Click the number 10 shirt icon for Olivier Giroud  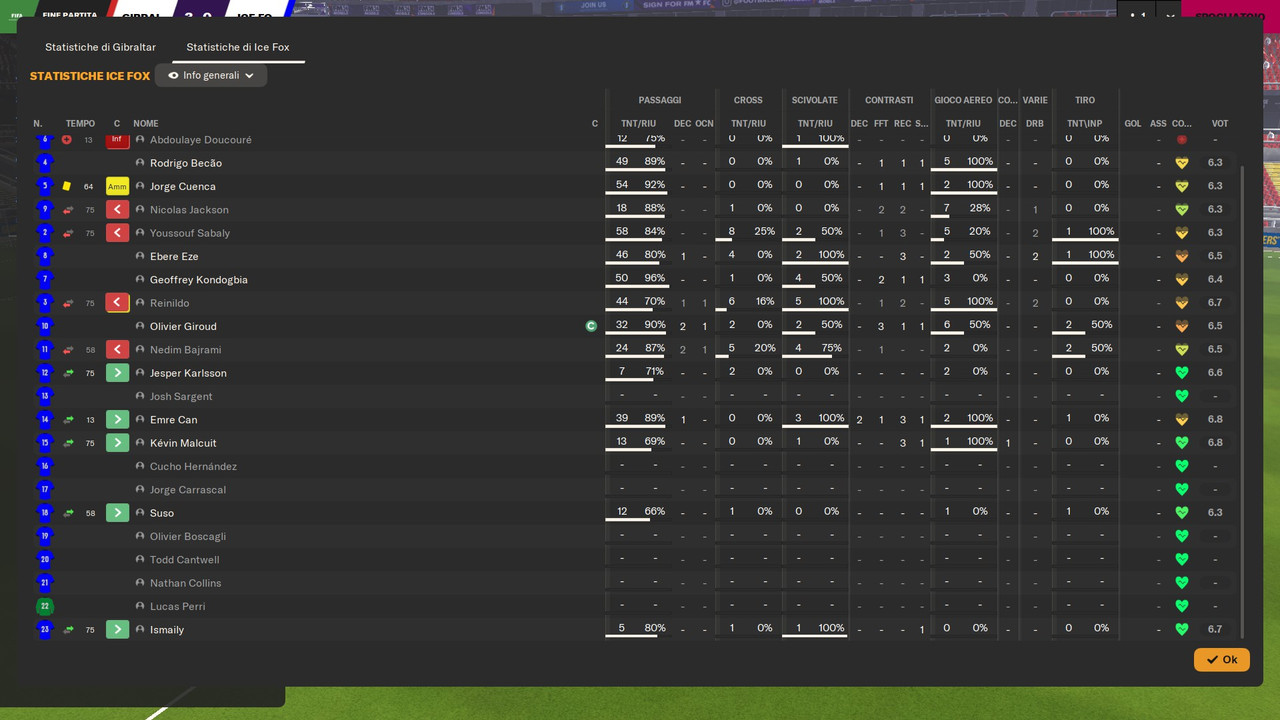click(x=44, y=326)
